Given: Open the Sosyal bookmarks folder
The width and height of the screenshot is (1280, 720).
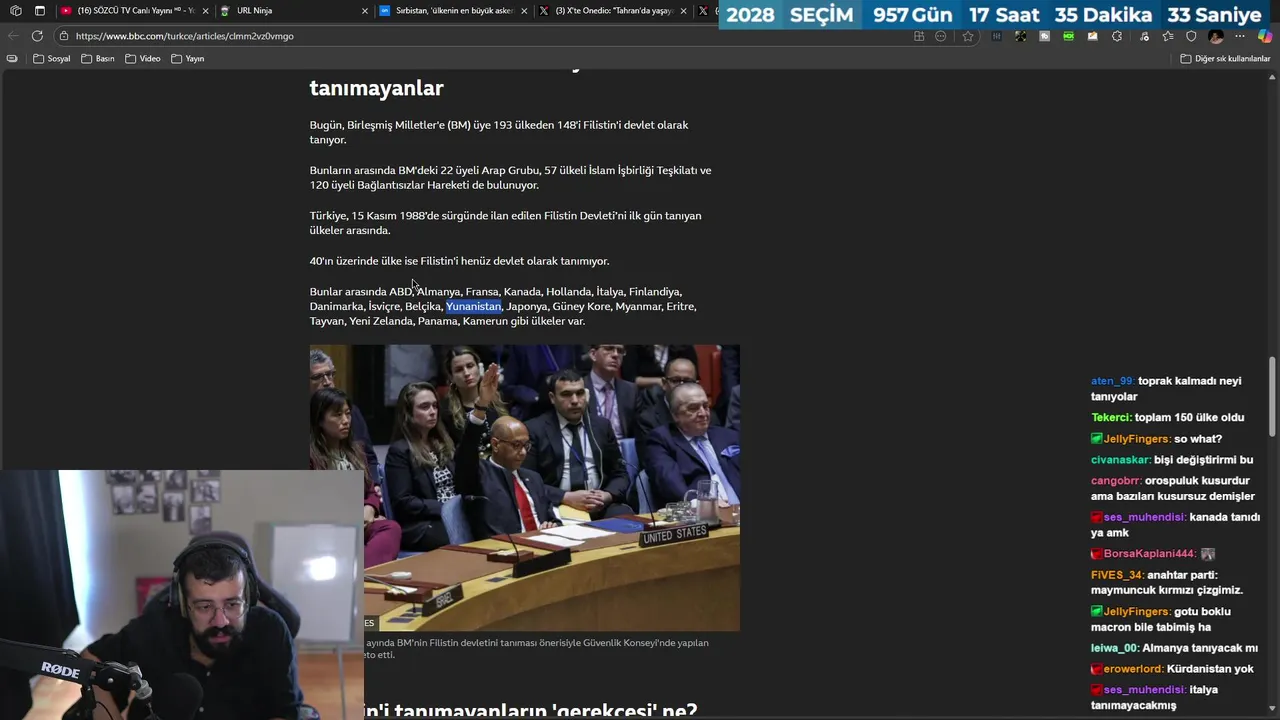Looking at the screenshot, I should (52, 59).
